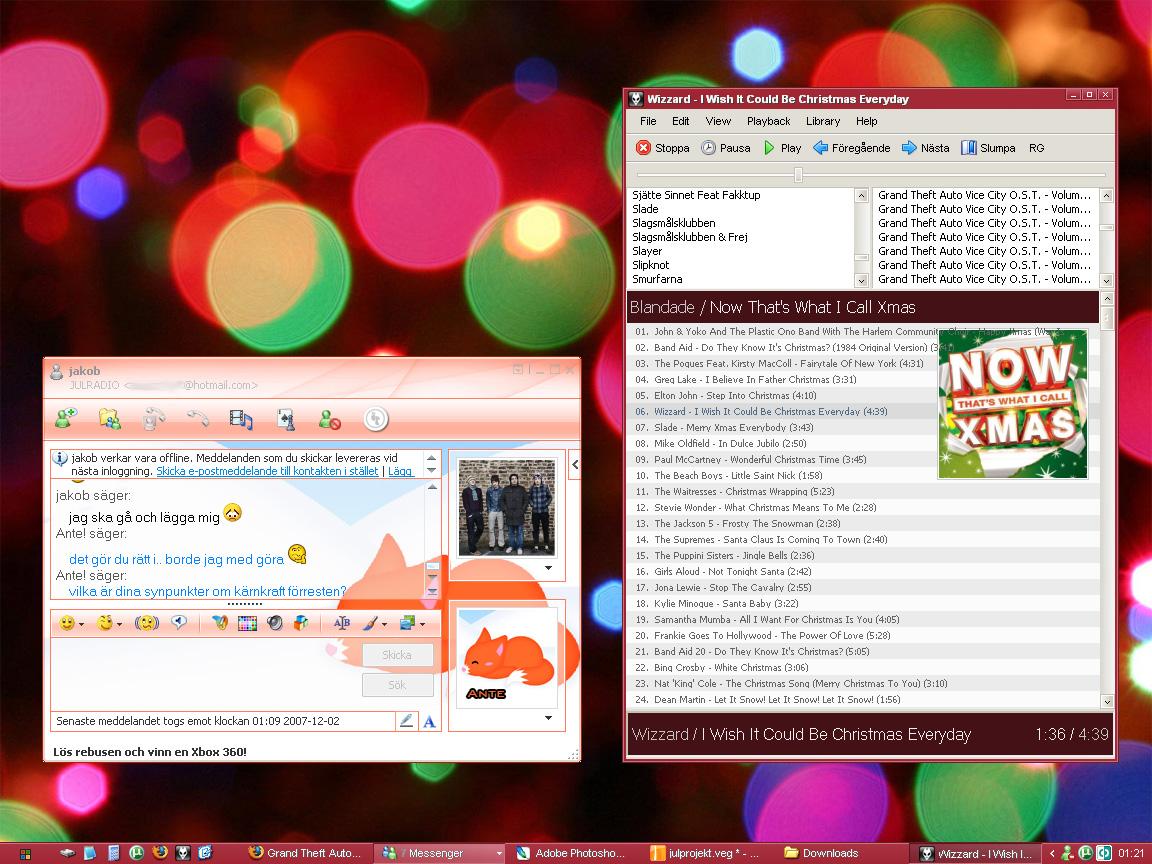Viewport: 1152px width, 864px height.
Task: Click artist list scroll down arrow
Action: tap(862, 281)
